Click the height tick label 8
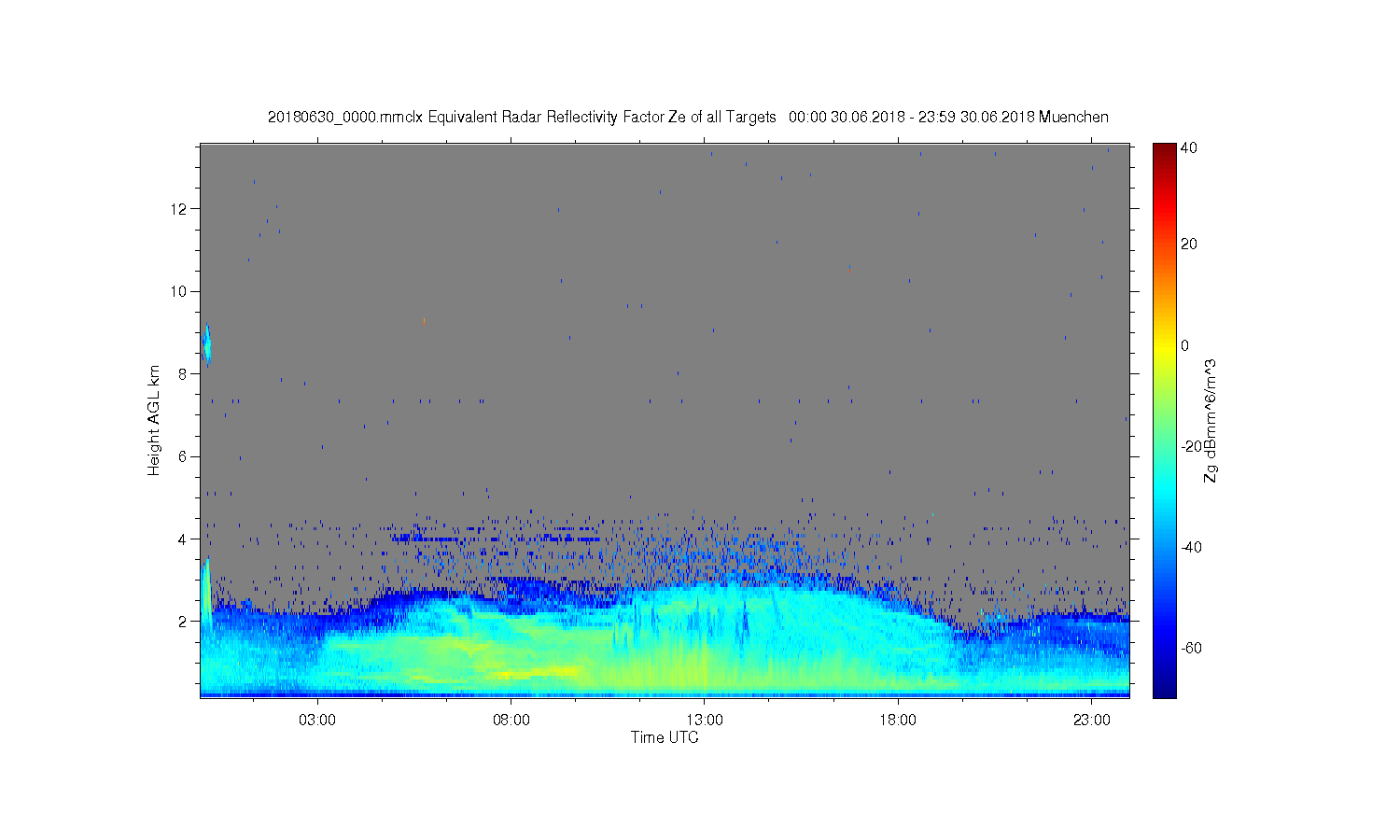The width and height of the screenshot is (1400, 840). (184, 374)
